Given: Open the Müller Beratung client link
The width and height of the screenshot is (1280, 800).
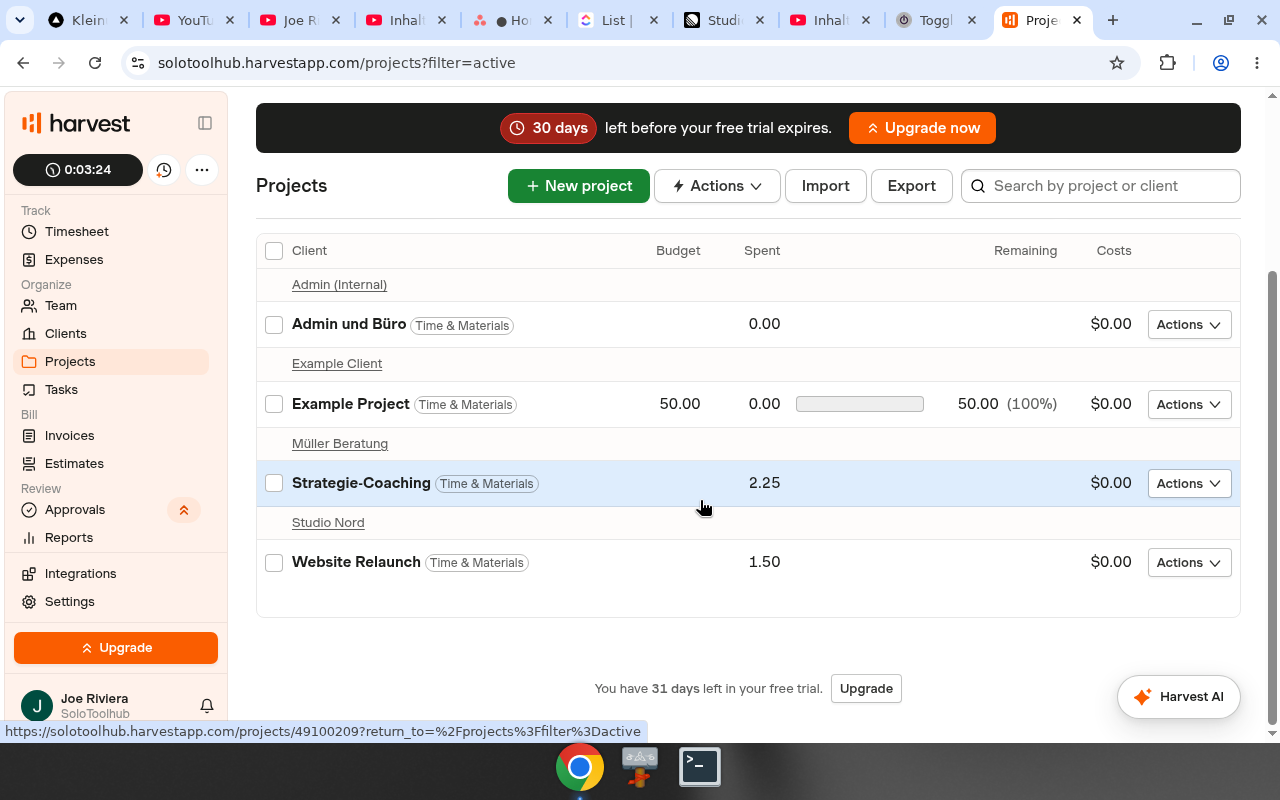Looking at the screenshot, I should (340, 444).
